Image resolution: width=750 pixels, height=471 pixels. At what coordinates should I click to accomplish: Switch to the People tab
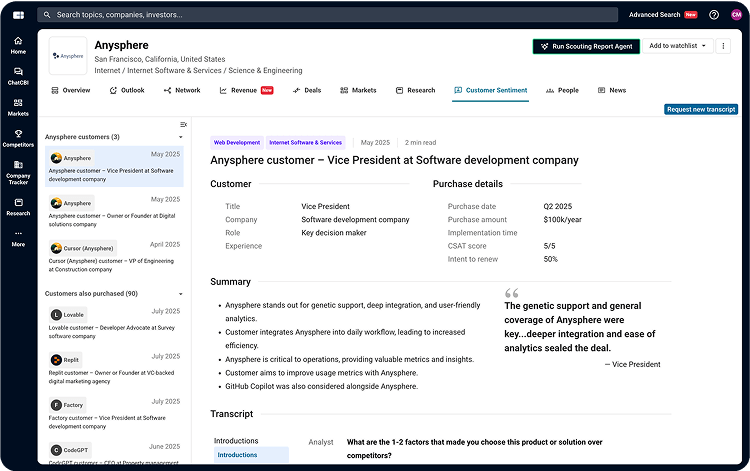(x=562, y=90)
